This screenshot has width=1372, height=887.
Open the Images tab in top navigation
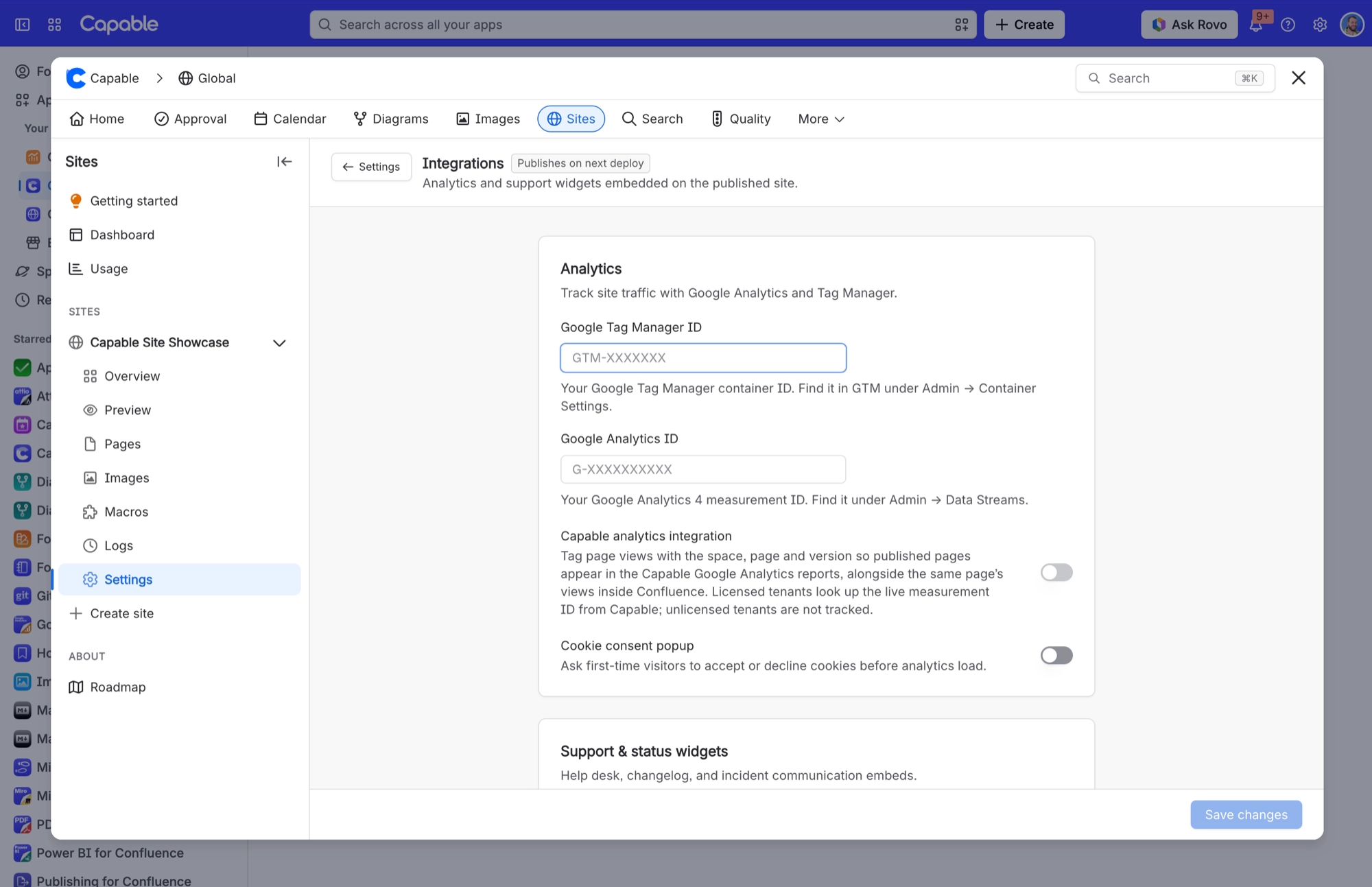[488, 119]
